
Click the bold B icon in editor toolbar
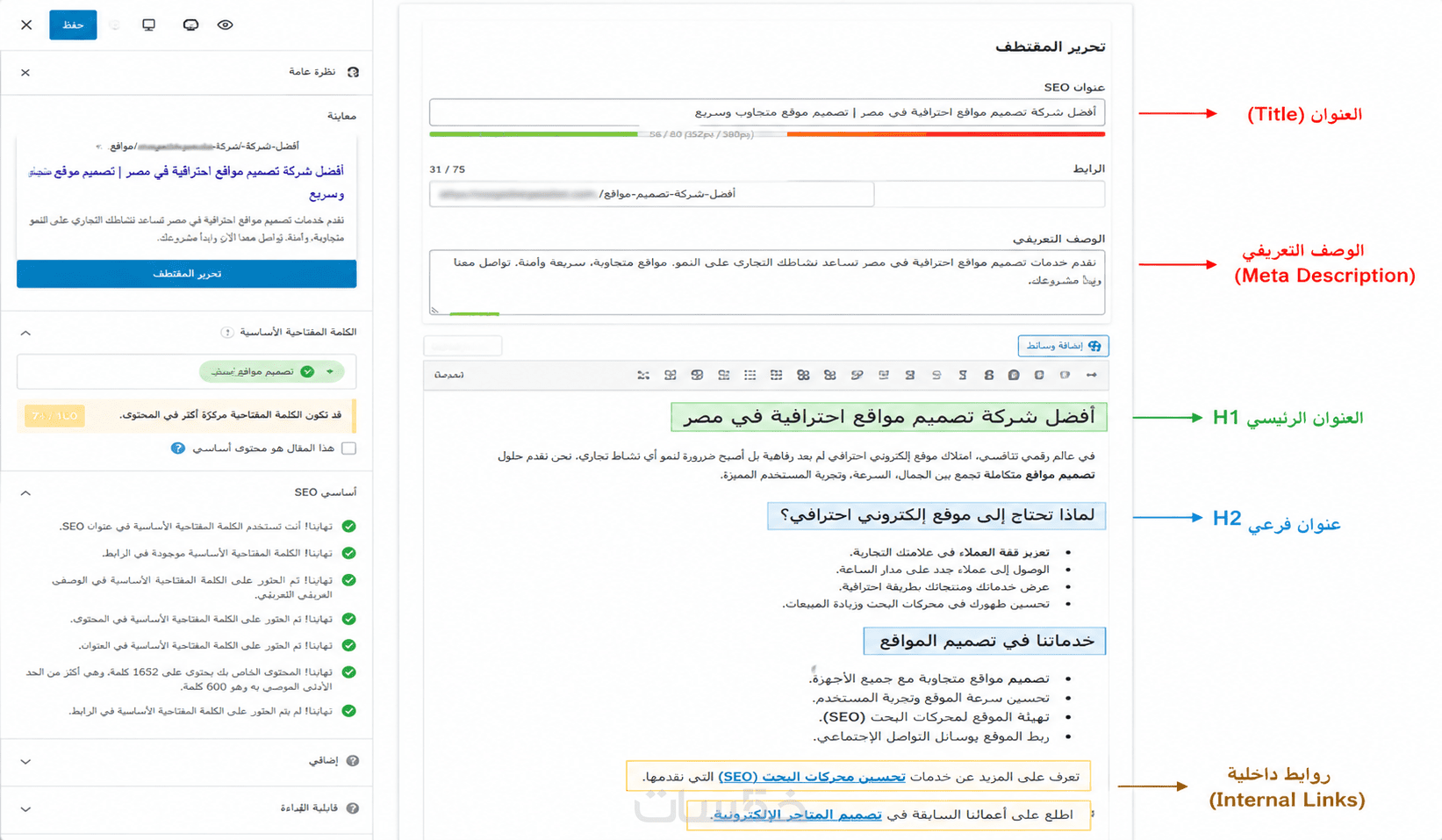[989, 375]
